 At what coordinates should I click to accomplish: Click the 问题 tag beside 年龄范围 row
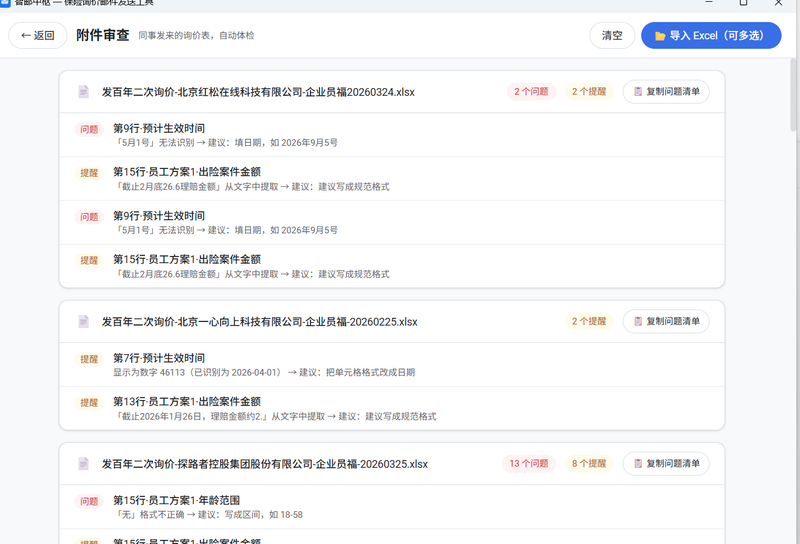pos(89,502)
